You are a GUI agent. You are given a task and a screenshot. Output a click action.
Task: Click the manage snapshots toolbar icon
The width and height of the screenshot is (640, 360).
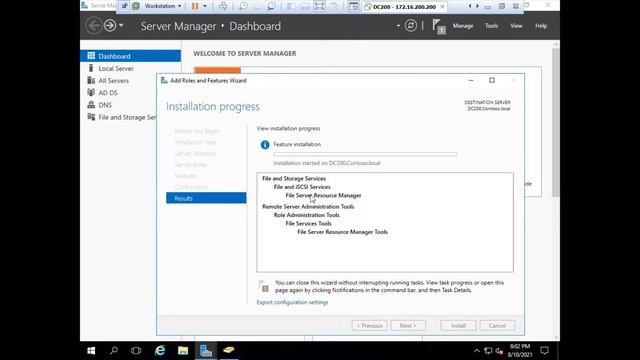click(271, 6)
